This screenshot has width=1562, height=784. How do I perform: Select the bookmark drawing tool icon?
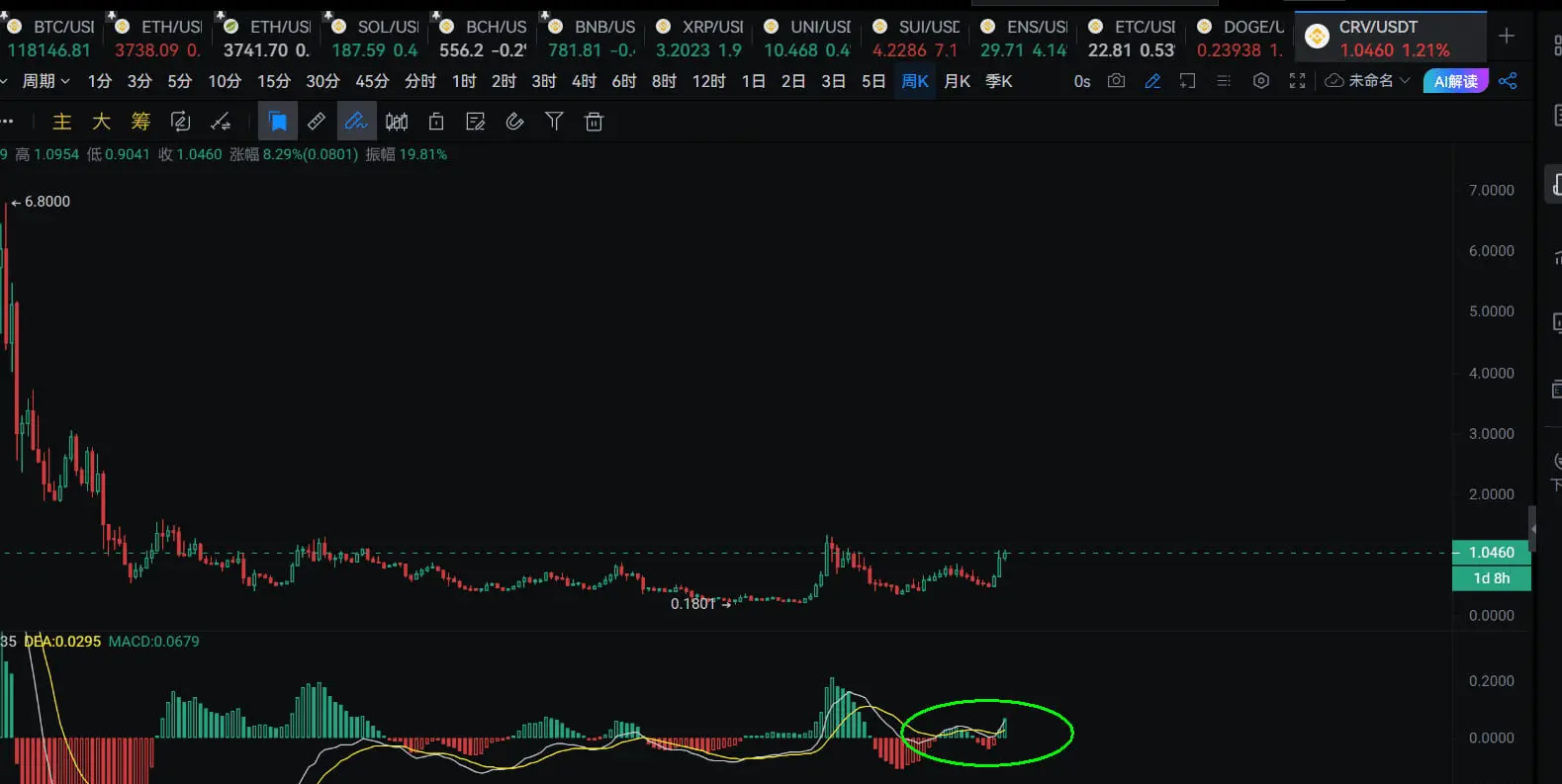pos(278,122)
